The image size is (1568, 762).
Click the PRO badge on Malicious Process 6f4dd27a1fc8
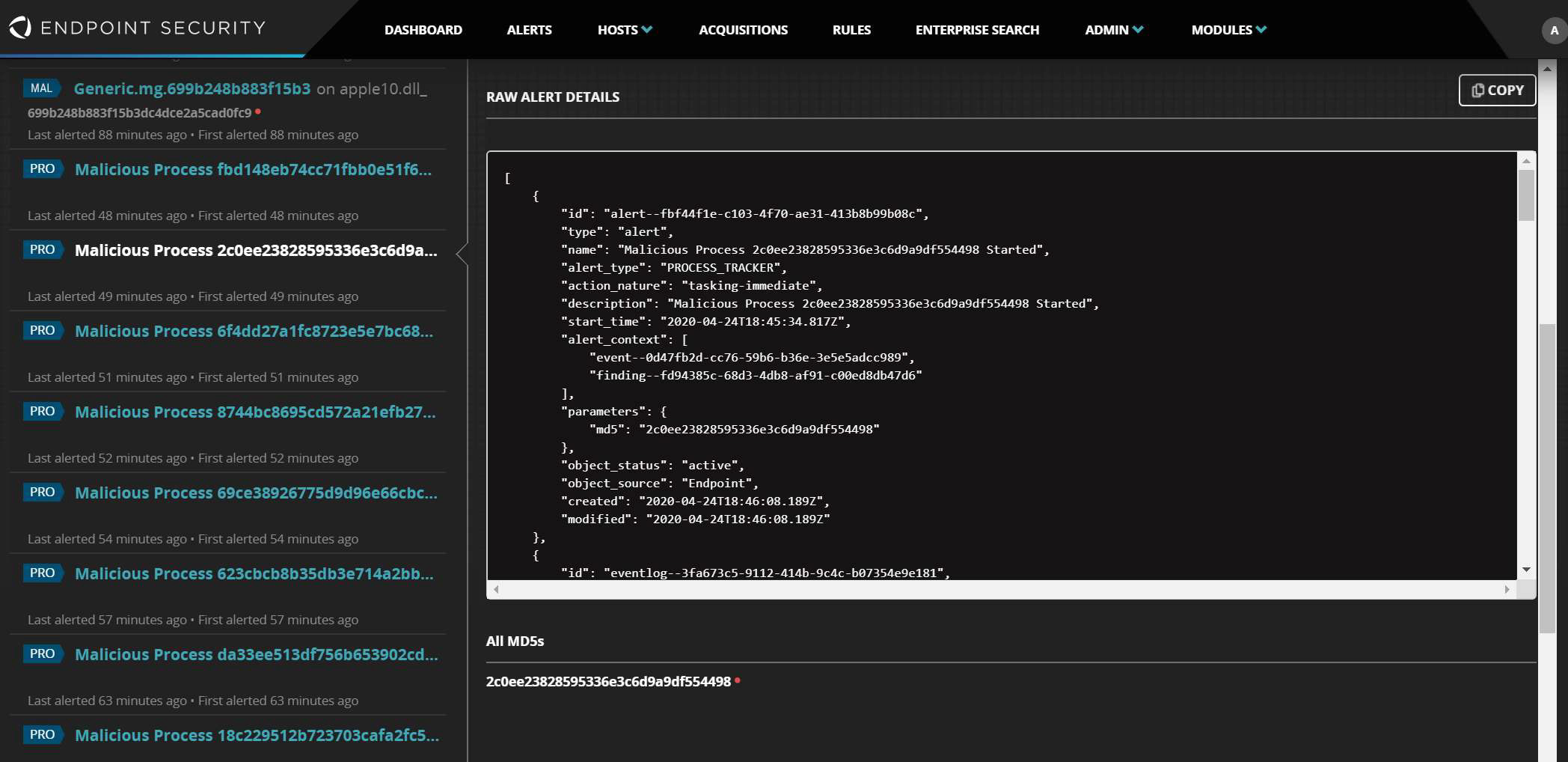tap(43, 331)
